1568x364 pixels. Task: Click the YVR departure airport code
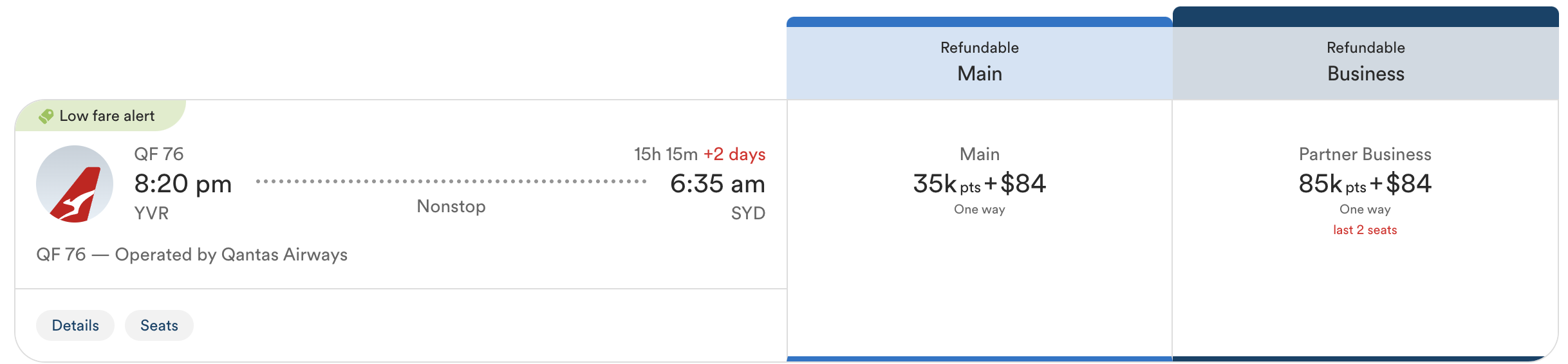tap(151, 214)
